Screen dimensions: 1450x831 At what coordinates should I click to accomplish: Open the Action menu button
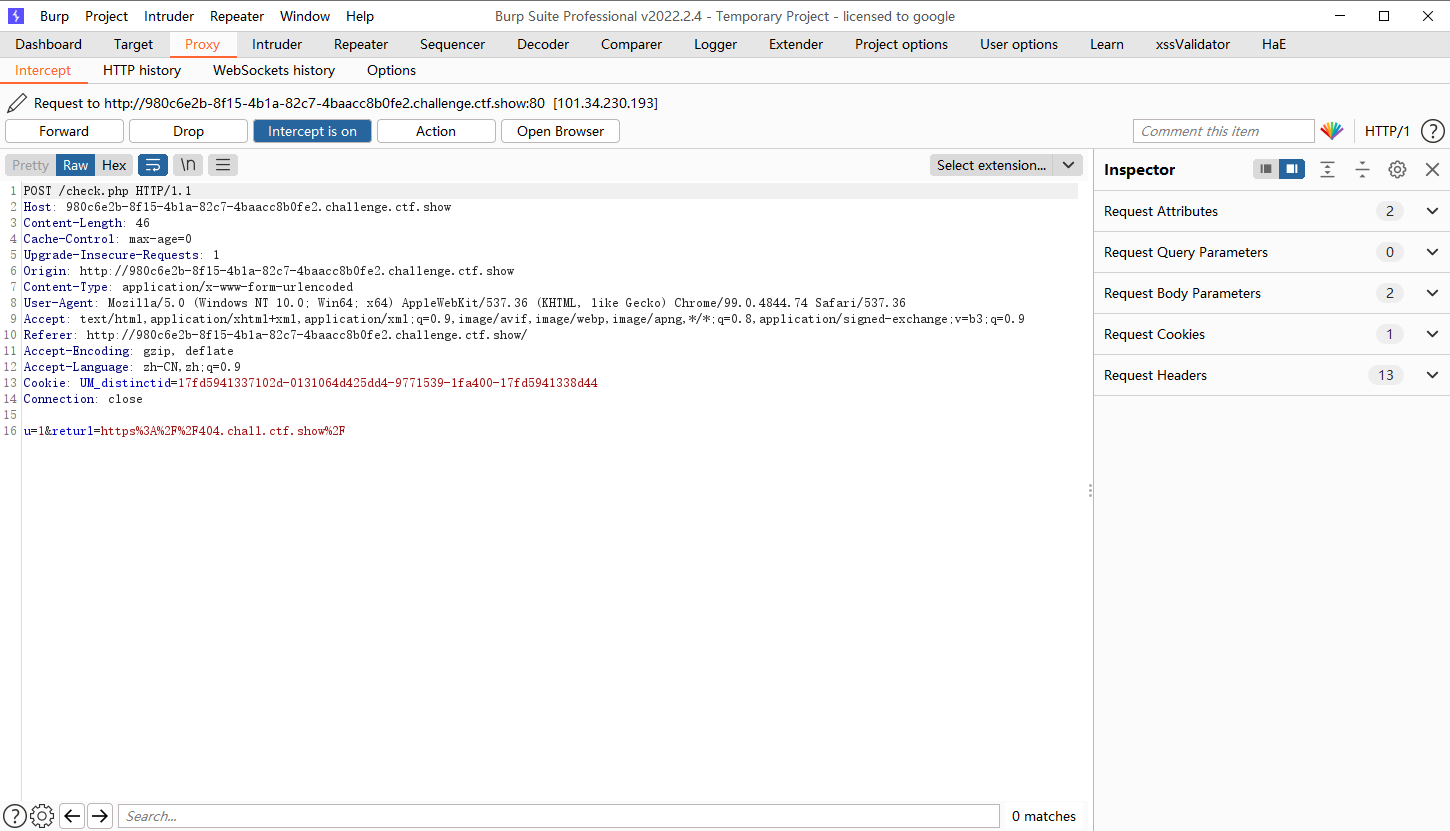(436, 131)
